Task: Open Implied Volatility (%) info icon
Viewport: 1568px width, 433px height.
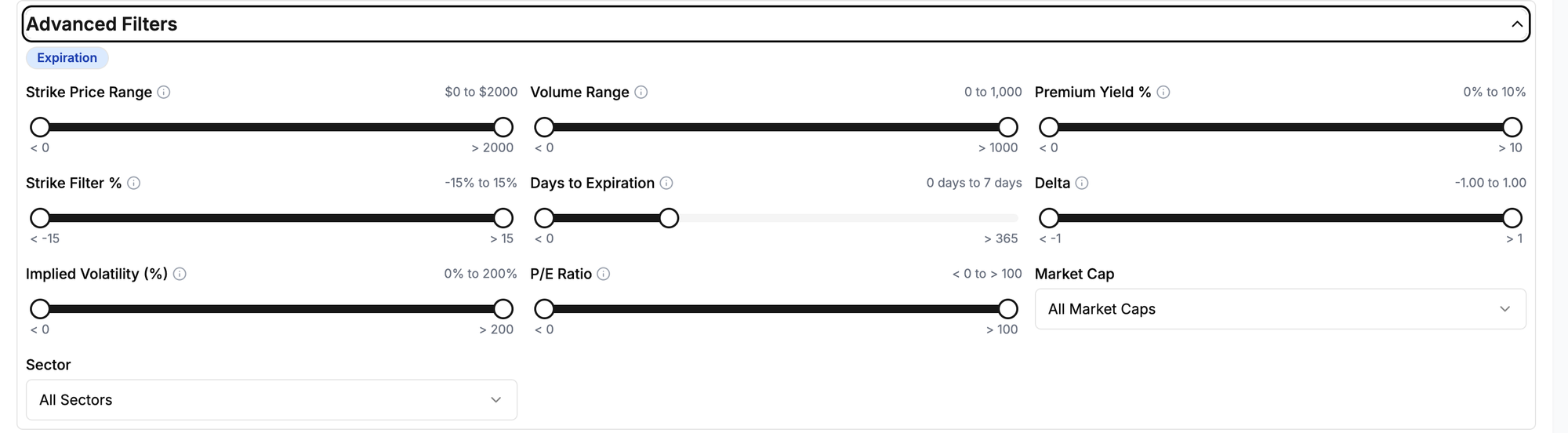Action: coord(180,274)
